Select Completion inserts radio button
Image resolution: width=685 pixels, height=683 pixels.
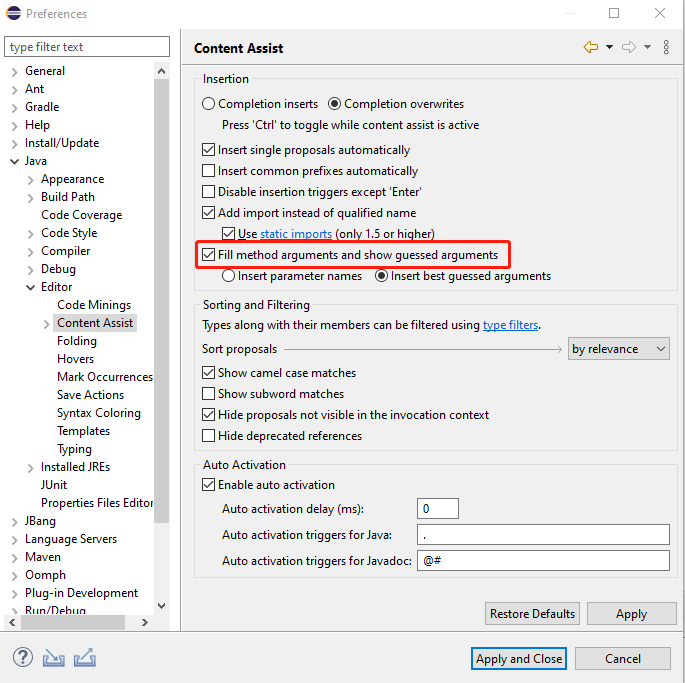click(208, 104)
